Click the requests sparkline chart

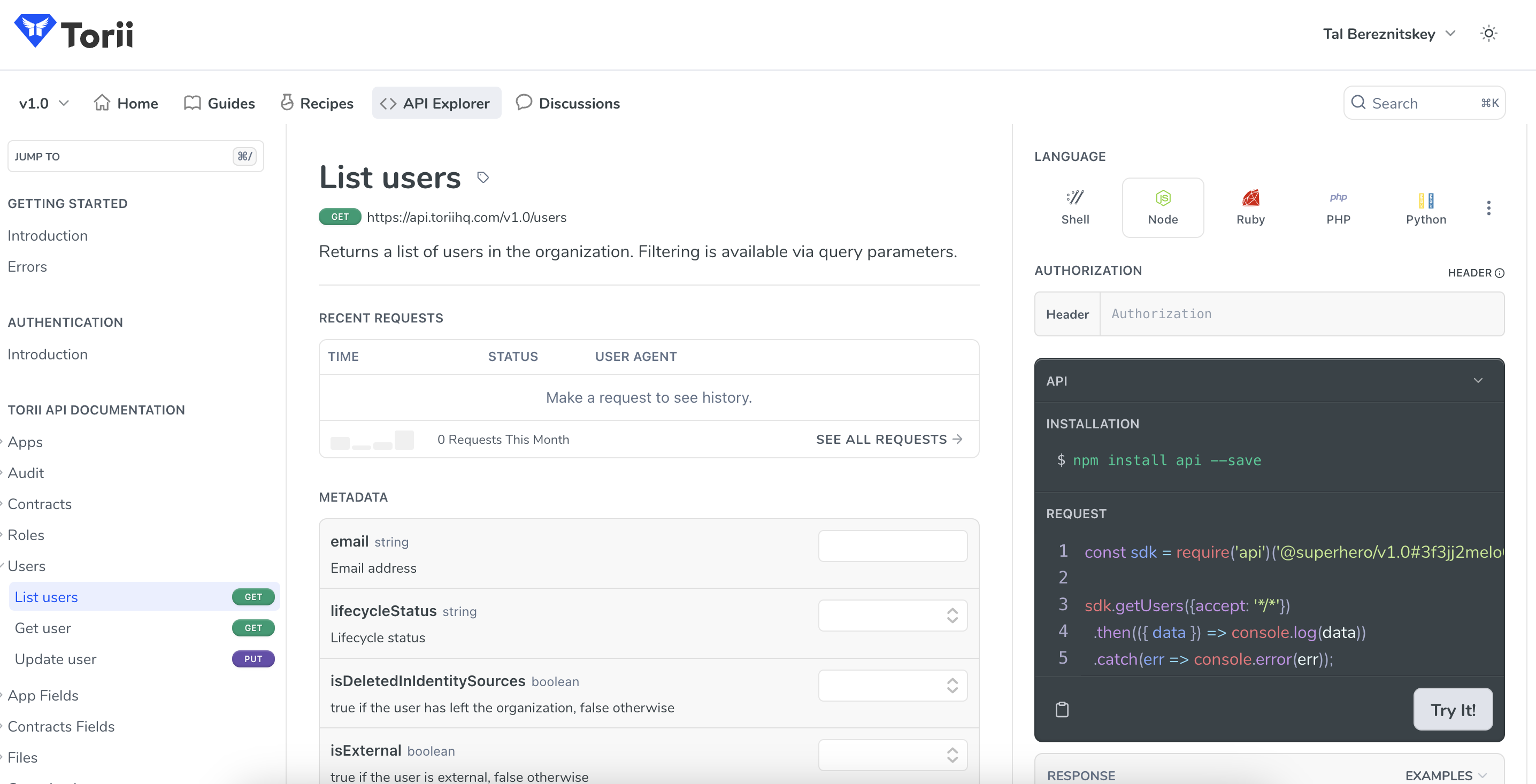[x=372, y=440]
